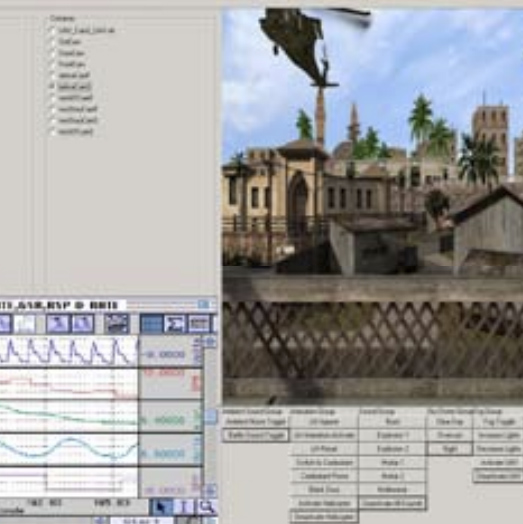Click the Deactivate Helicopter button
The image size is (523, 524).
coord(324,517)
